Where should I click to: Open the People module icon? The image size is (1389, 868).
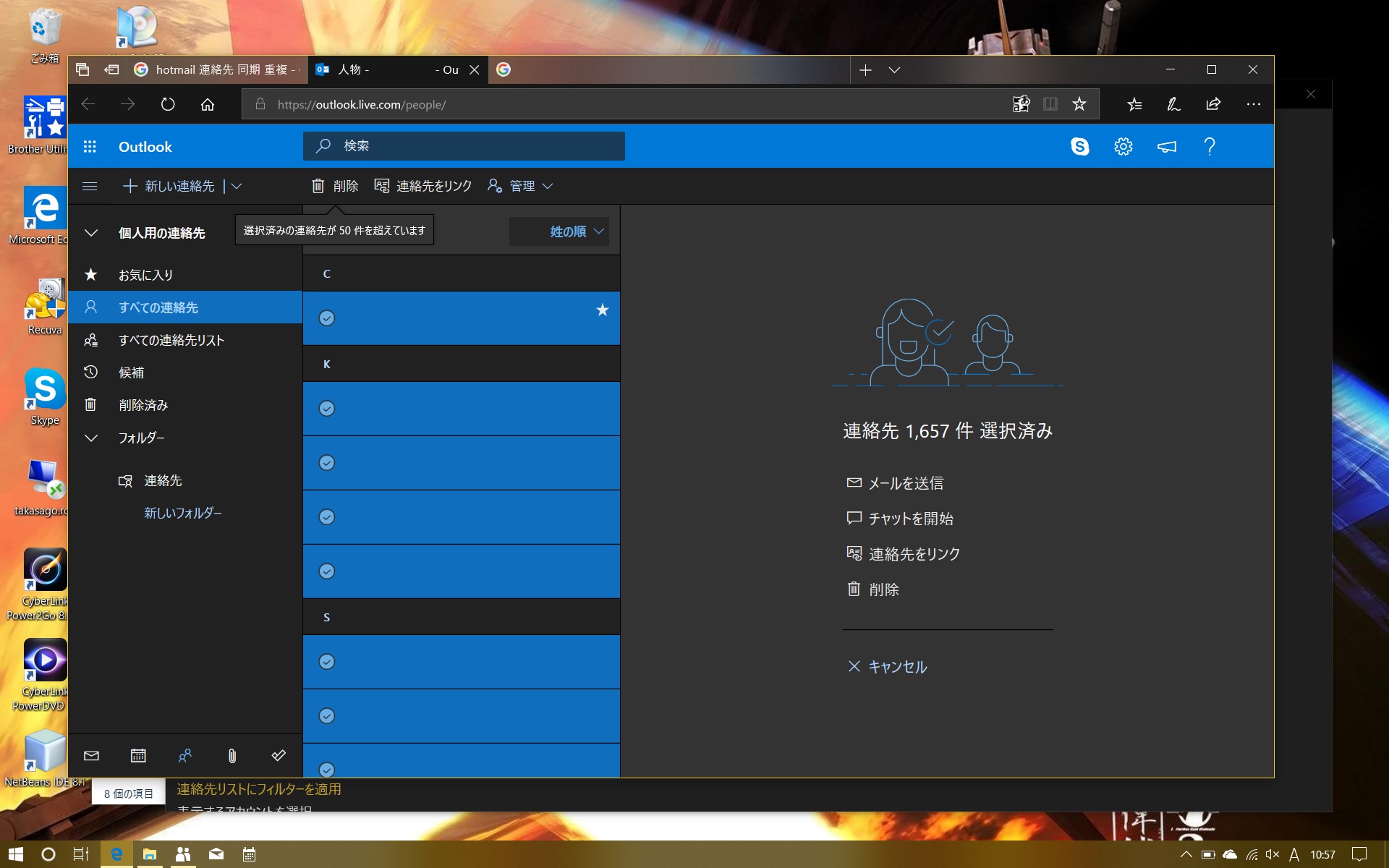point(185,756)
